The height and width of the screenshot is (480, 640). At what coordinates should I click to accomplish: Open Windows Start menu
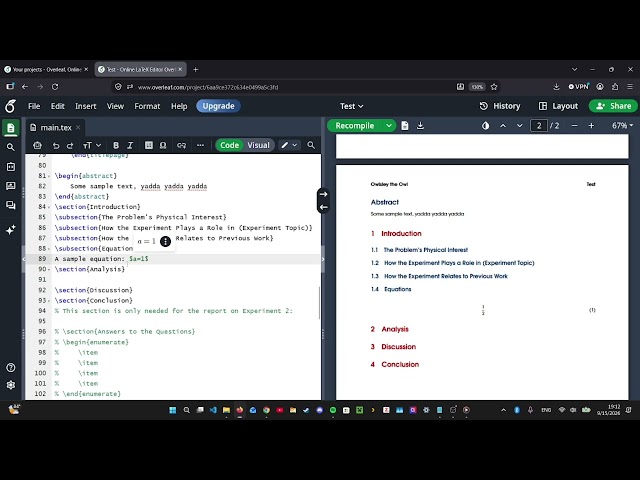pyautogui.click(x=173, y=410)
